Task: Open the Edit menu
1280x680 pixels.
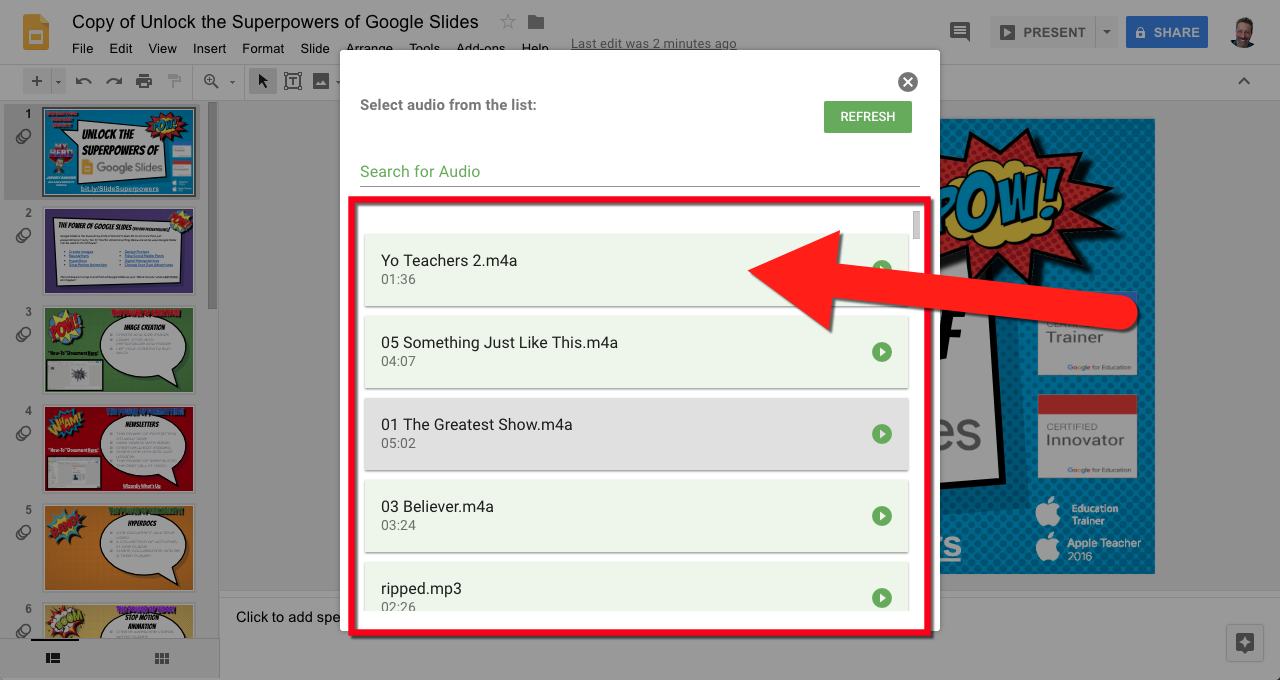Action: point(121,48)
